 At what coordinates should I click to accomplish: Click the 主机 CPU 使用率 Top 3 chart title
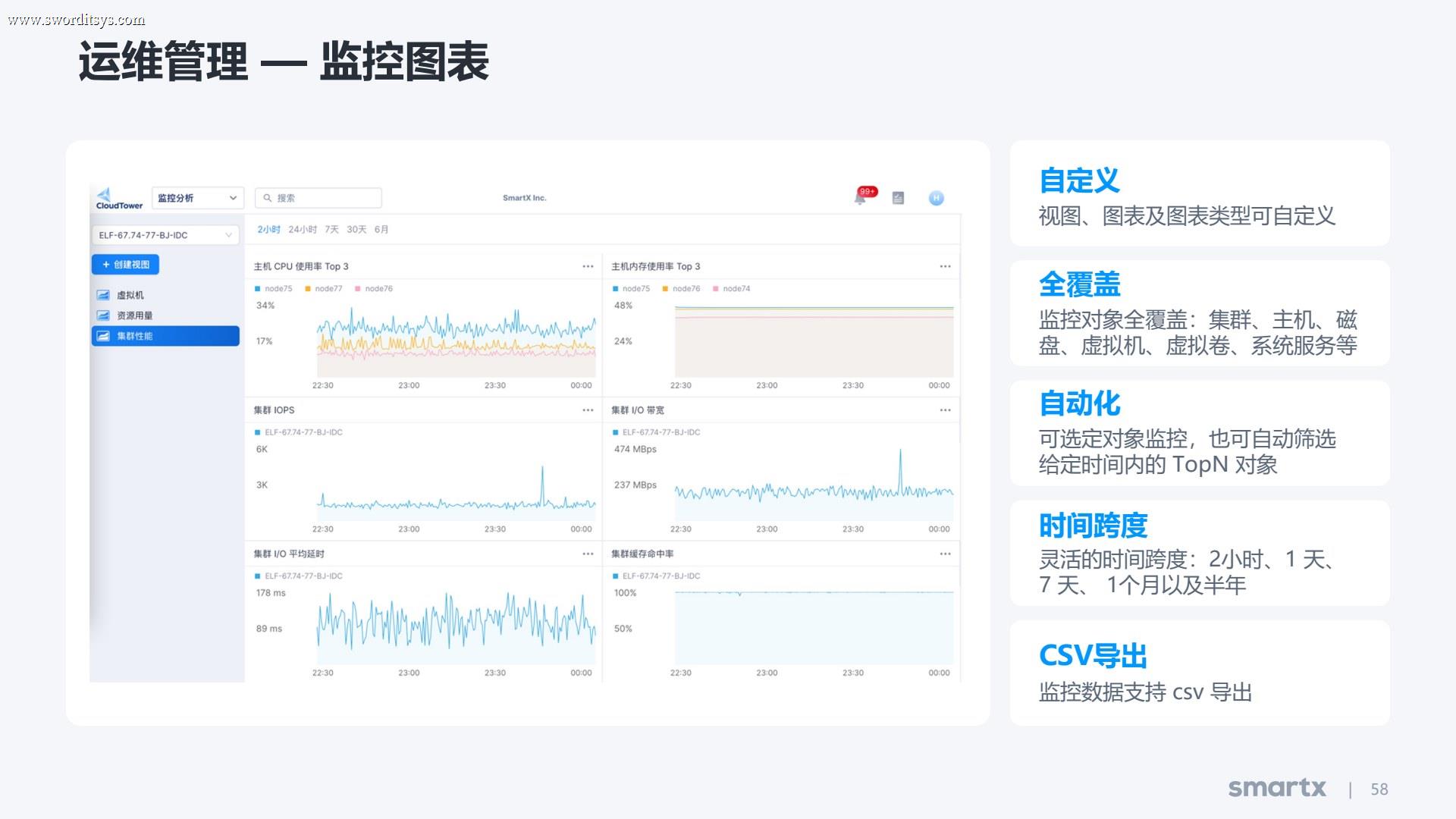click(301, 266)
